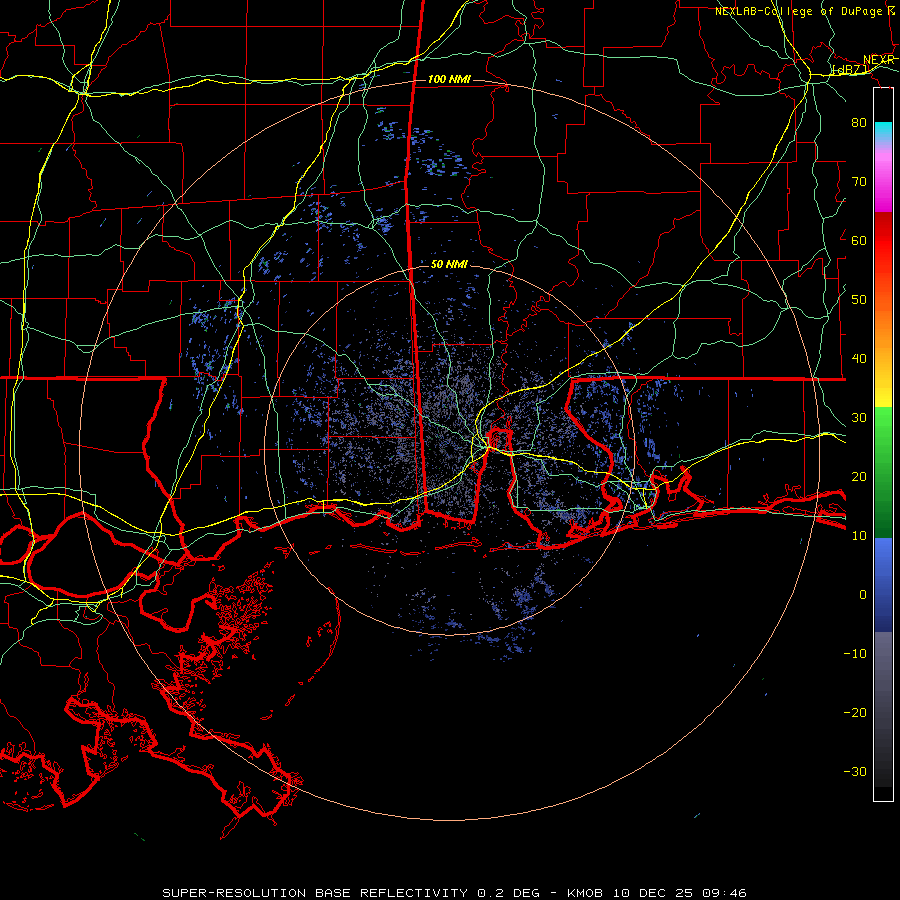Image resolution: width=900 pixels, height=900 pixels.
Task: Select the -10 value on reflectivity scale
Action: click(855, 654)
